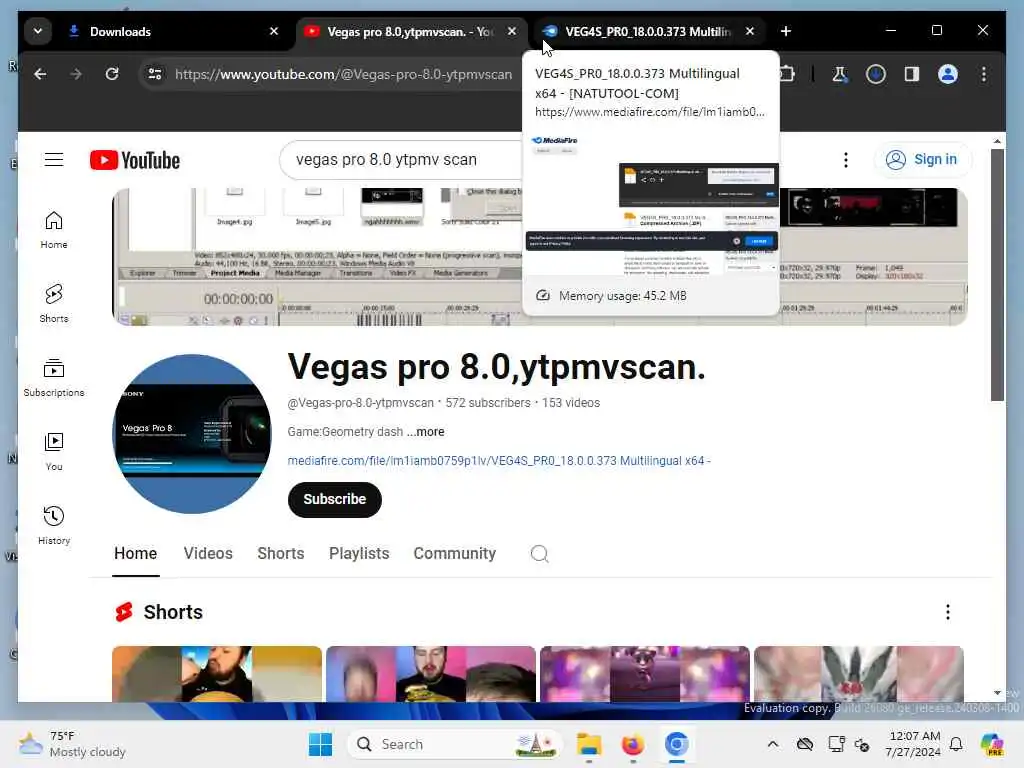Image resolution: width=1024 pixels, height=768 pixels.
Task: Click the YouTube address bar URL
Action: pyautogui.click(x=344, y=74)
